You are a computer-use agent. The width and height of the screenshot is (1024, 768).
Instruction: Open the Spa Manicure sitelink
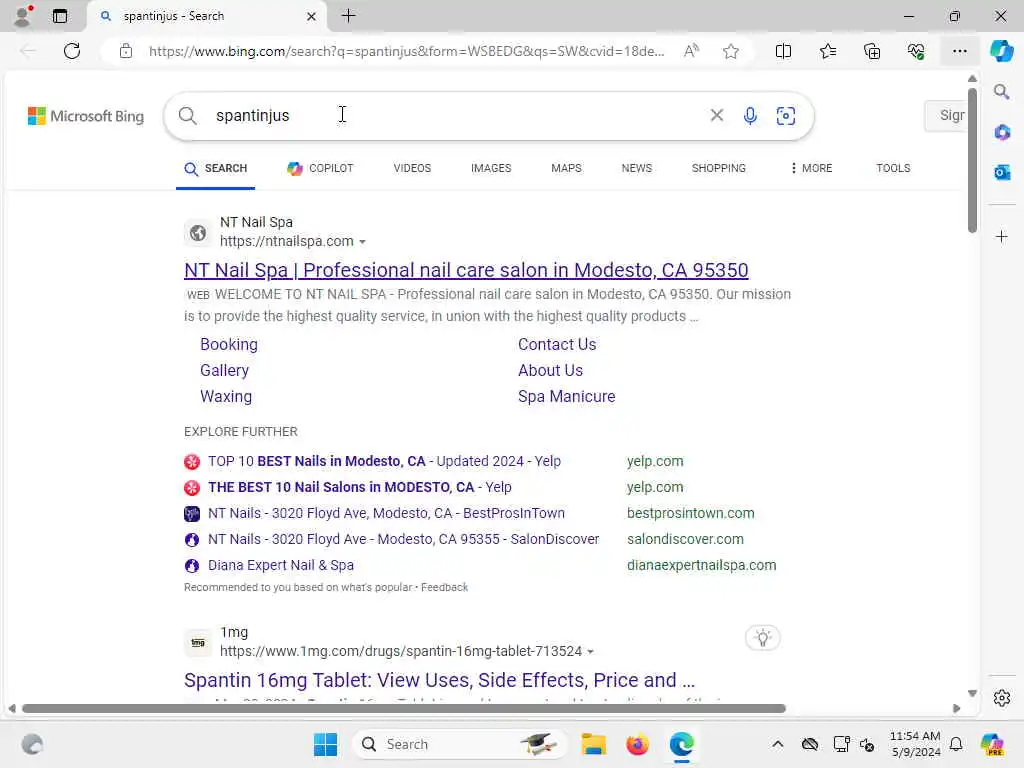pos(566,396)
